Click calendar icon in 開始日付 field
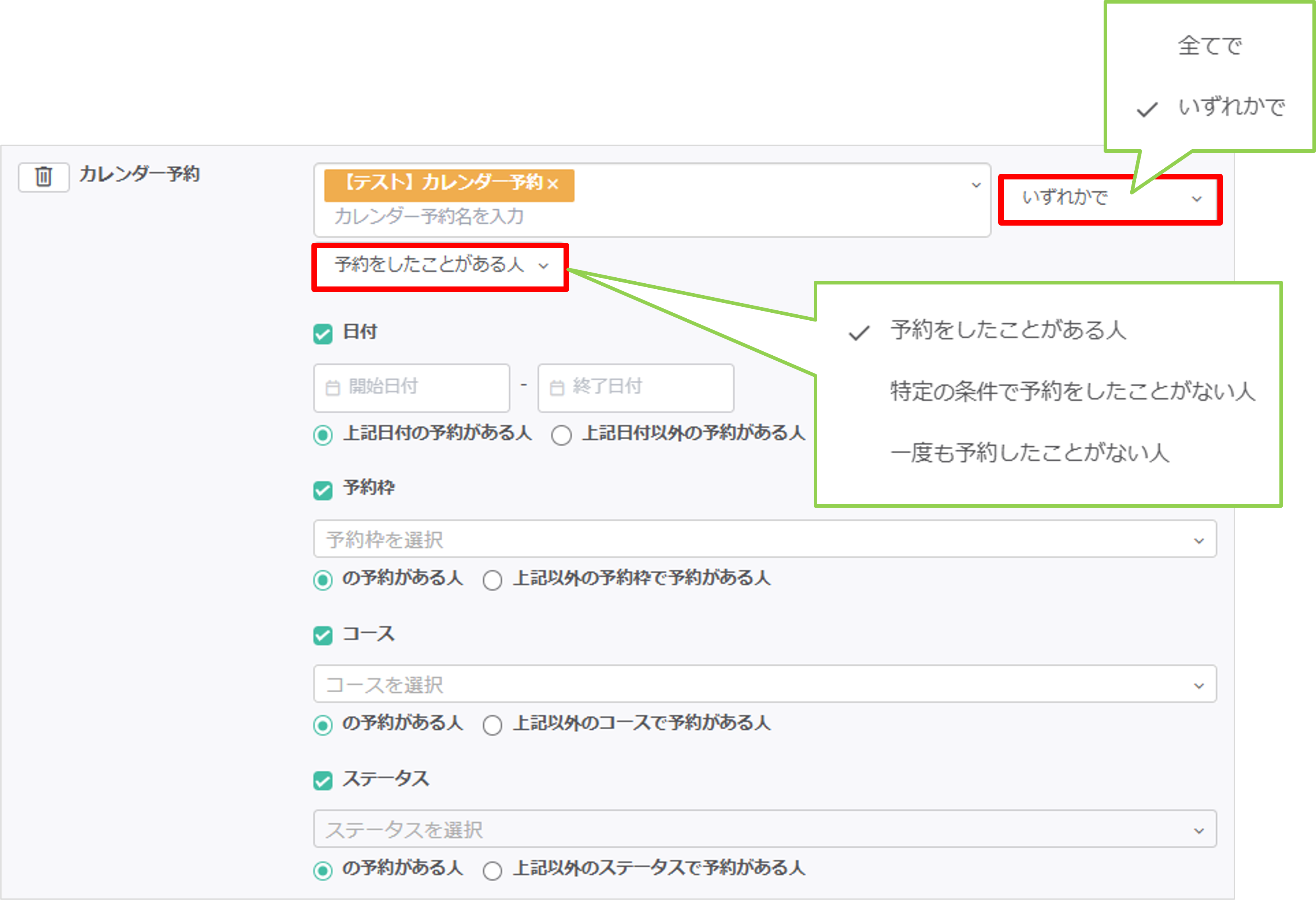This screenshot has width=1316, height=900. tap(333, 388)
